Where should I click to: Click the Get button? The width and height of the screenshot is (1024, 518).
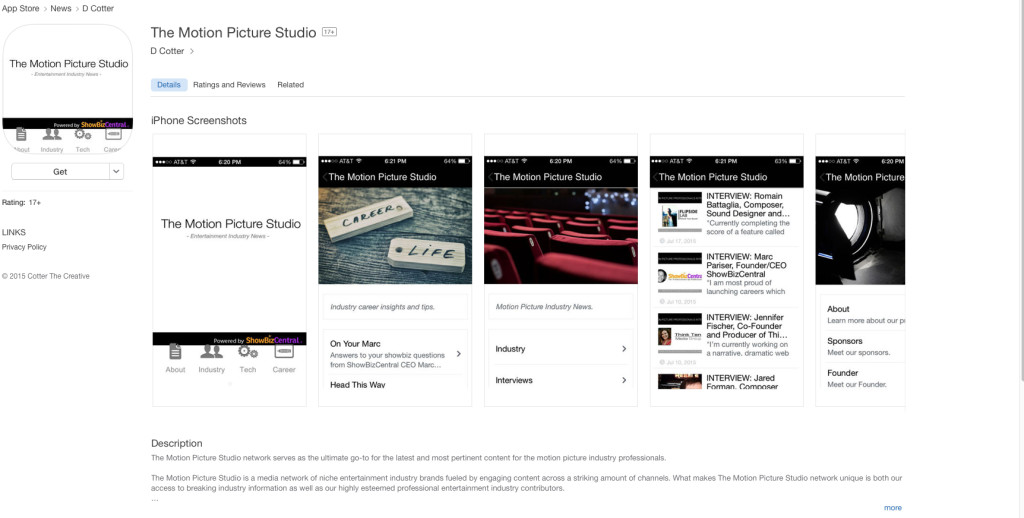pyautogui.click(x=60, y=172)
